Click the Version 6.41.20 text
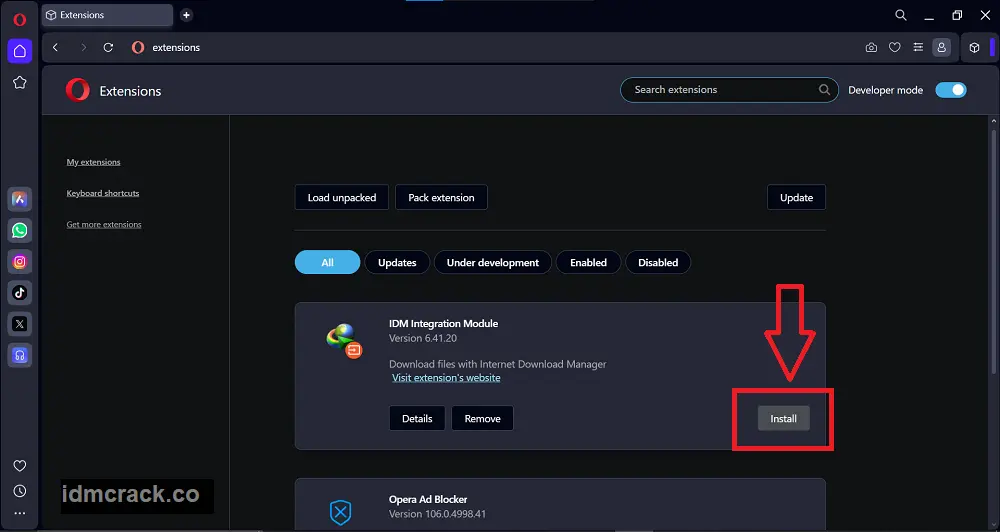 pyautogui.click(x=423, y=338)
